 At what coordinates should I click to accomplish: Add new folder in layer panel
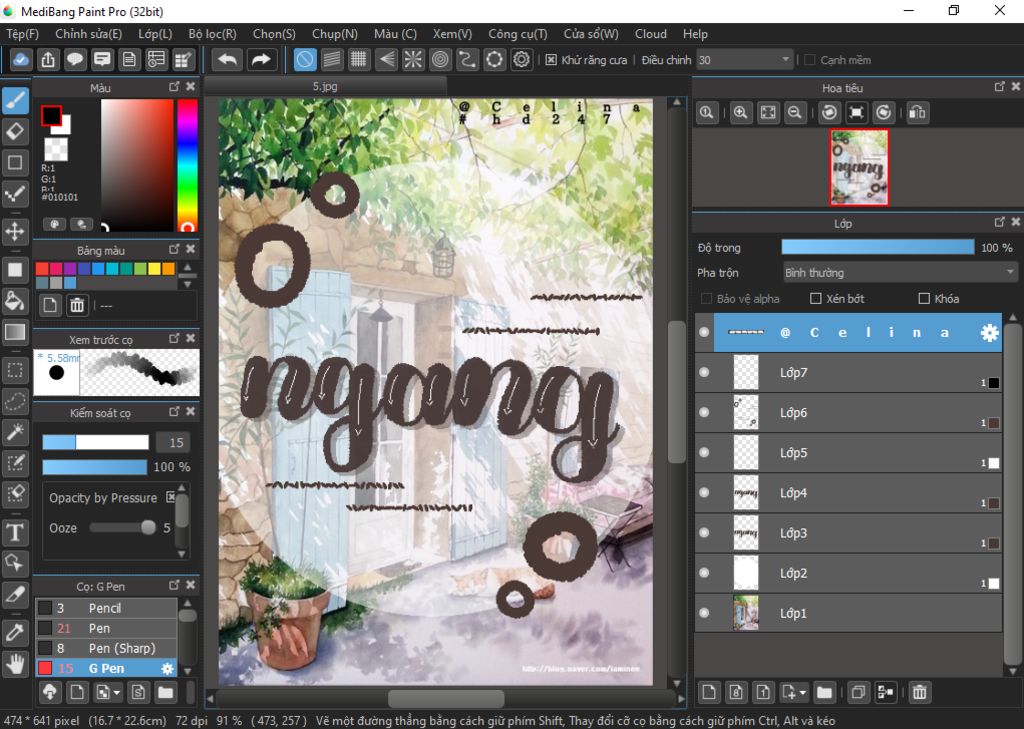pyautogui.click(x=824, y=692)
